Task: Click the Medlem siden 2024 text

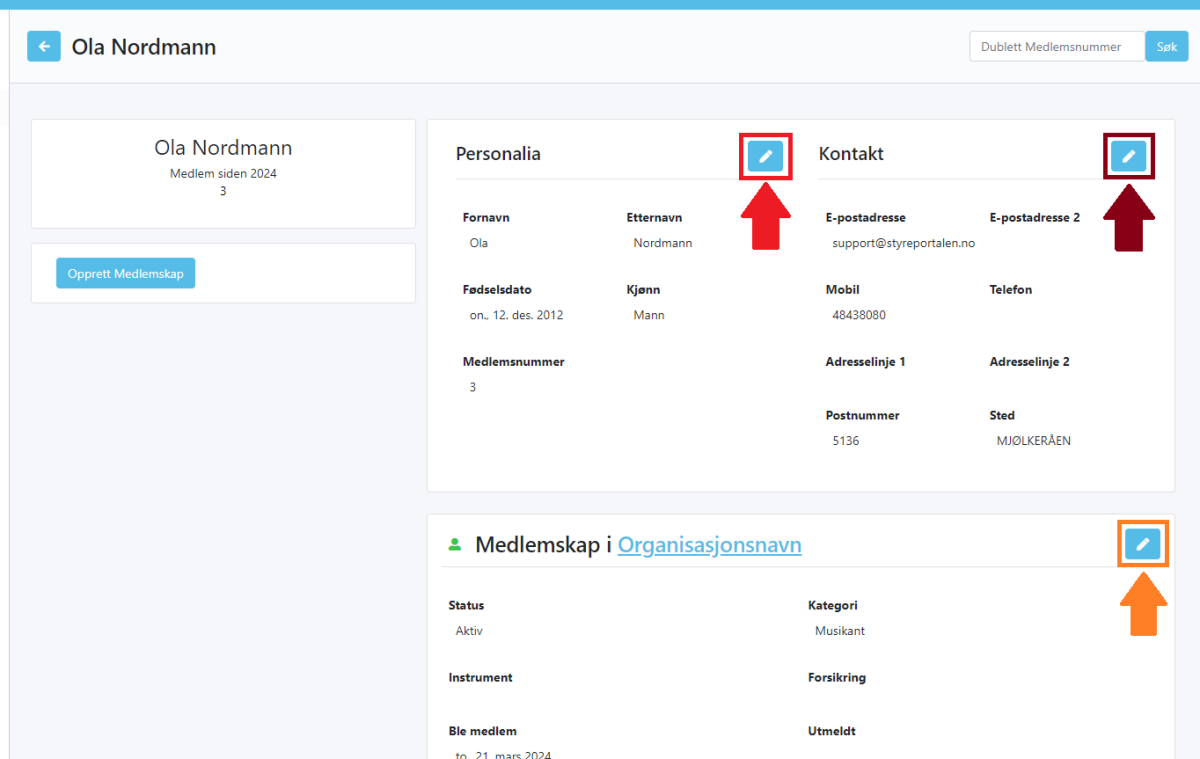Action: [223, 173]
